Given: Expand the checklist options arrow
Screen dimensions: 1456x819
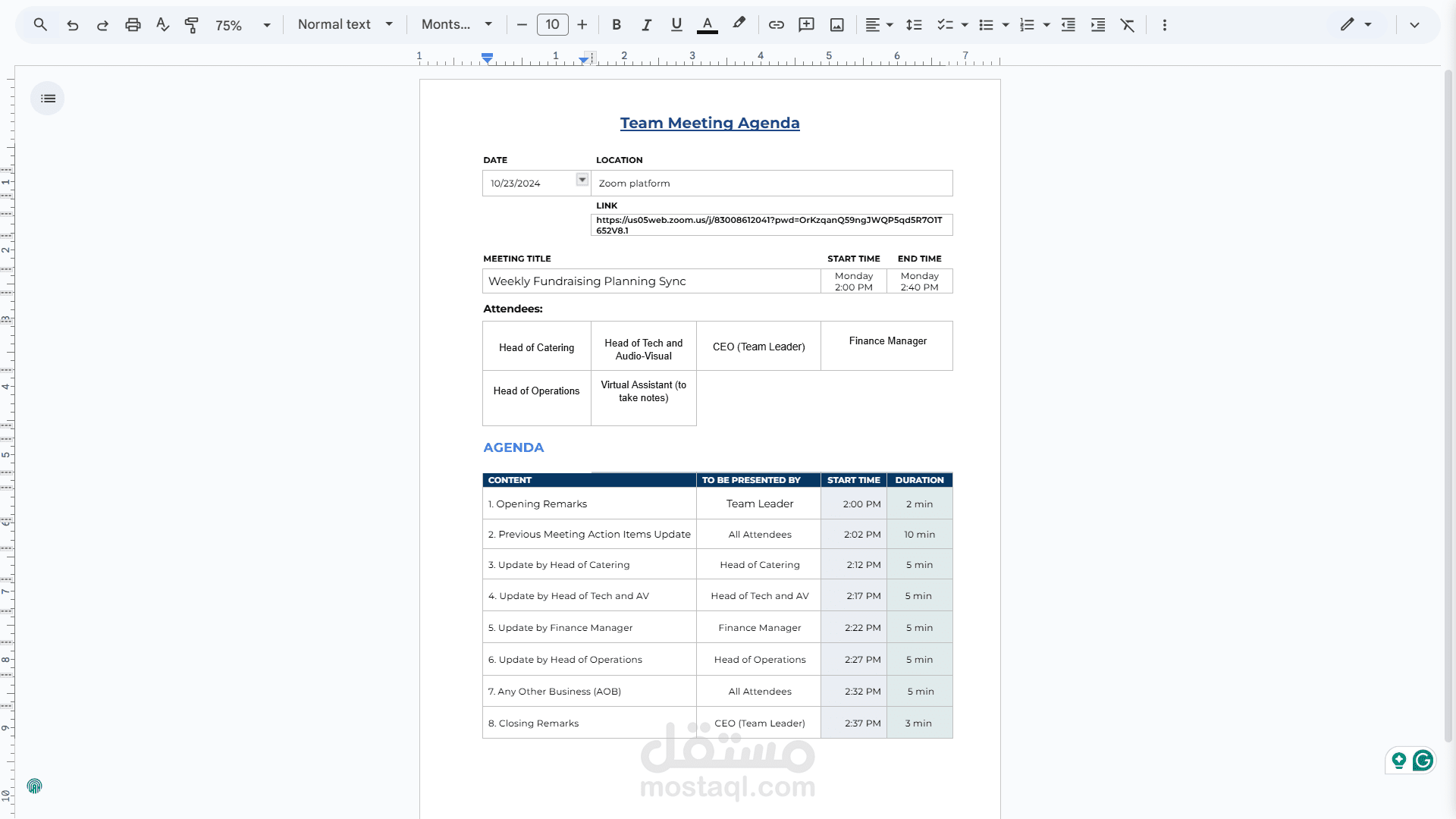Looking at the screenshot, I should (x=965, y=24).
